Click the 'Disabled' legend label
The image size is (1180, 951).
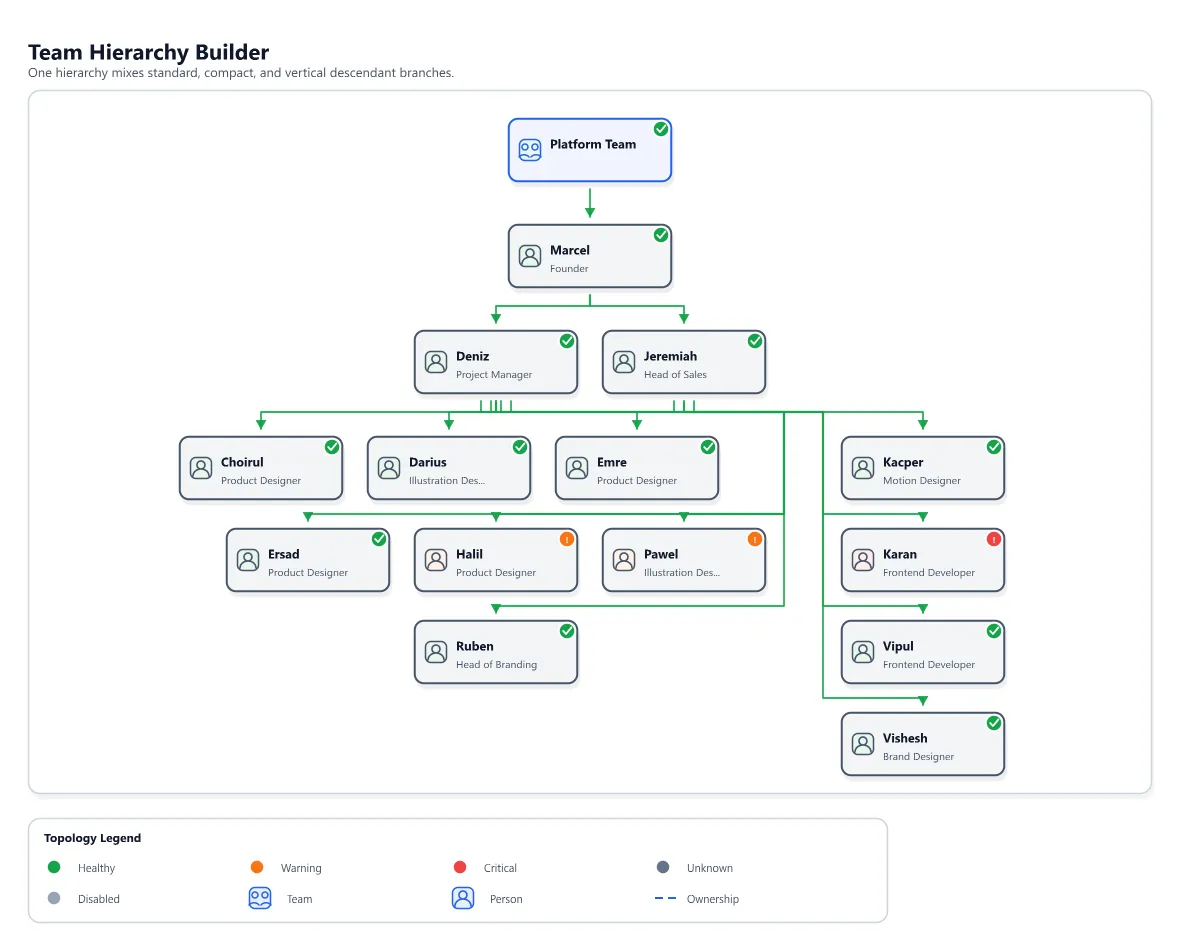pyautogui.click(x=99, y=898)
